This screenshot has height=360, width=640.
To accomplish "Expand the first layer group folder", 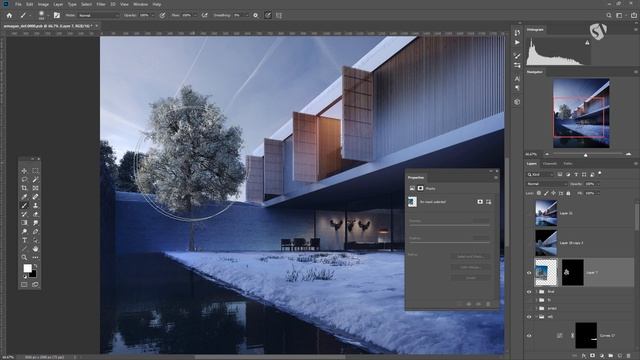I will tap(536, 292).
